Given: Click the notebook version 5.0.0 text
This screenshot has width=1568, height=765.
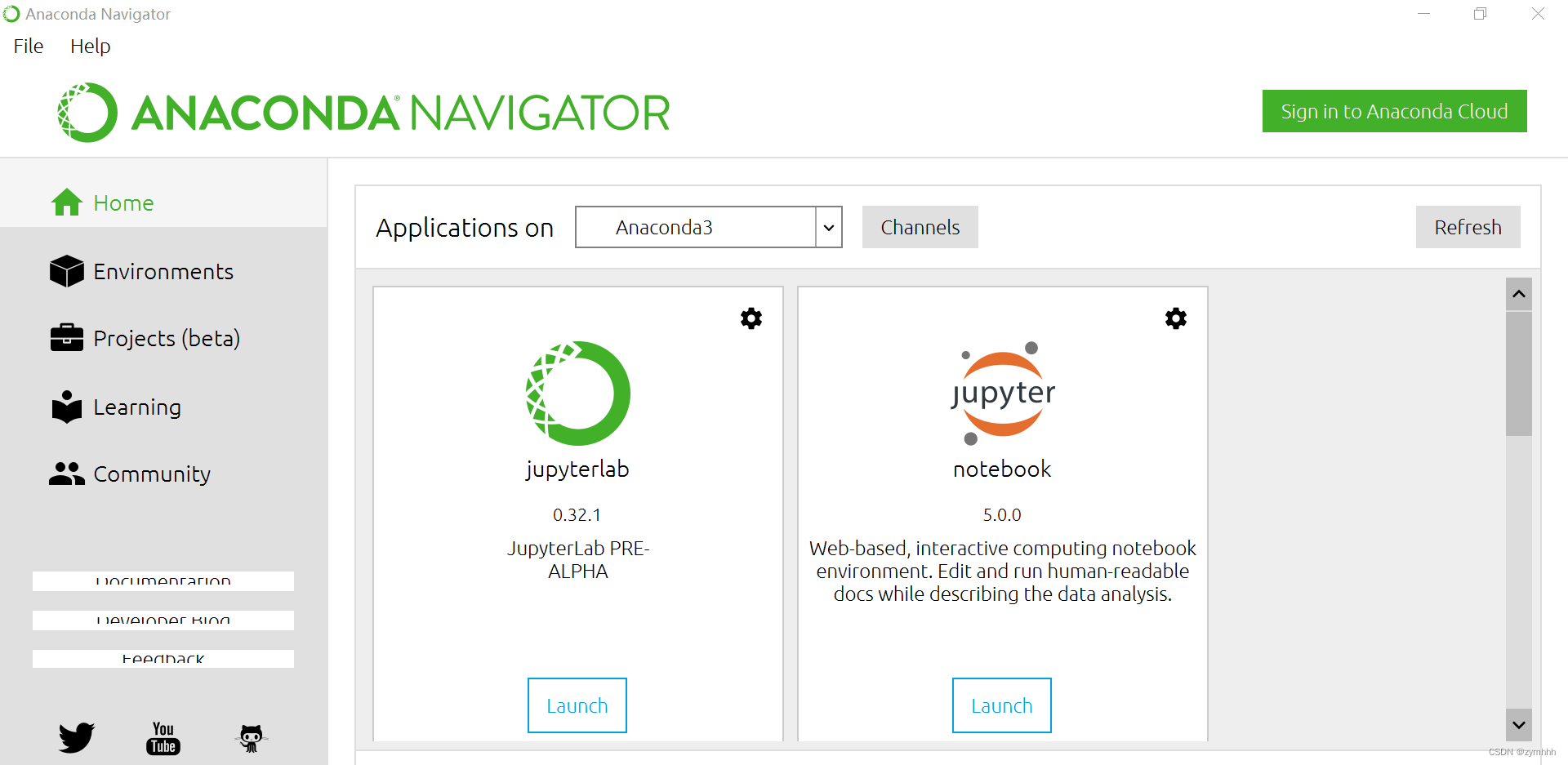Looking at the screenshot, I should 1002,515.
